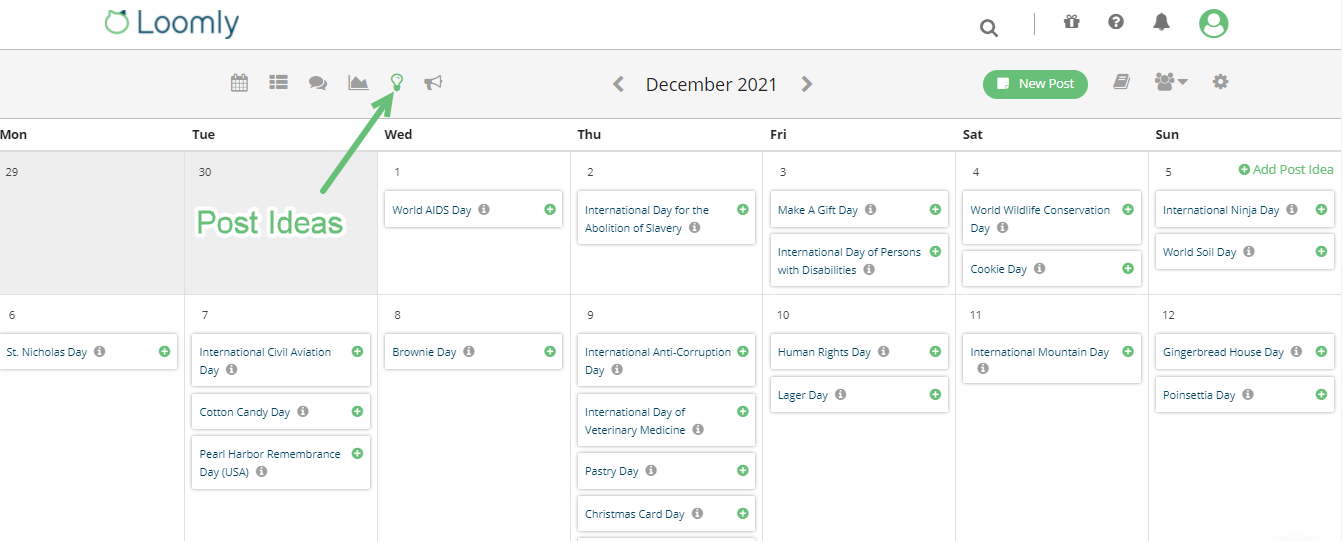Open the calendar view icon
This screenshot has width=1342, height=541.
pyautogui.click(x=239, y=83)
